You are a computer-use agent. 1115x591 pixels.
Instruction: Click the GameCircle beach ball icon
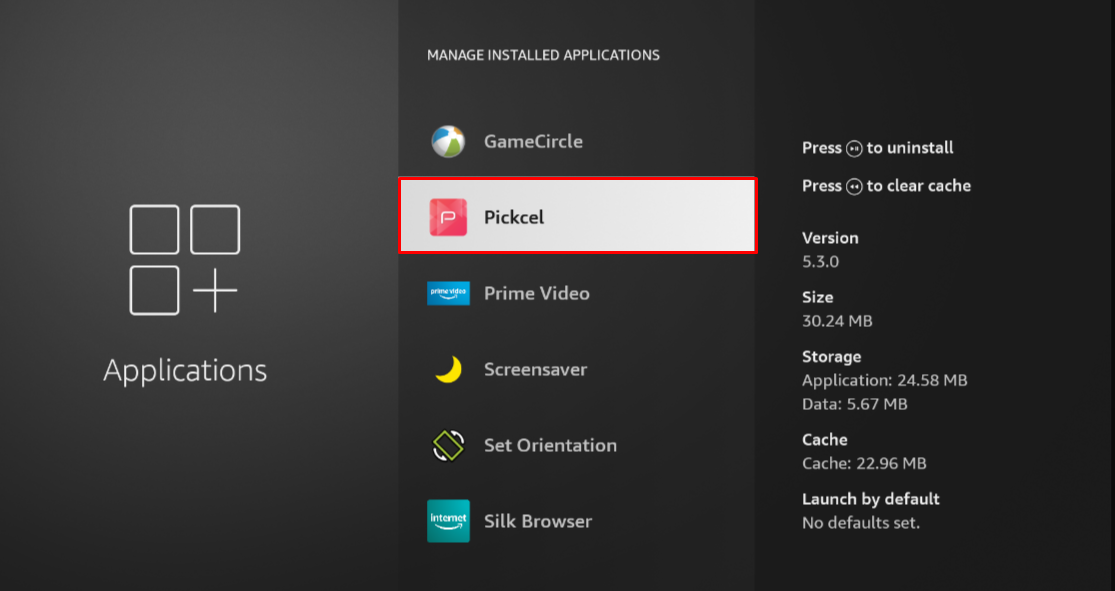pos(448,142)
